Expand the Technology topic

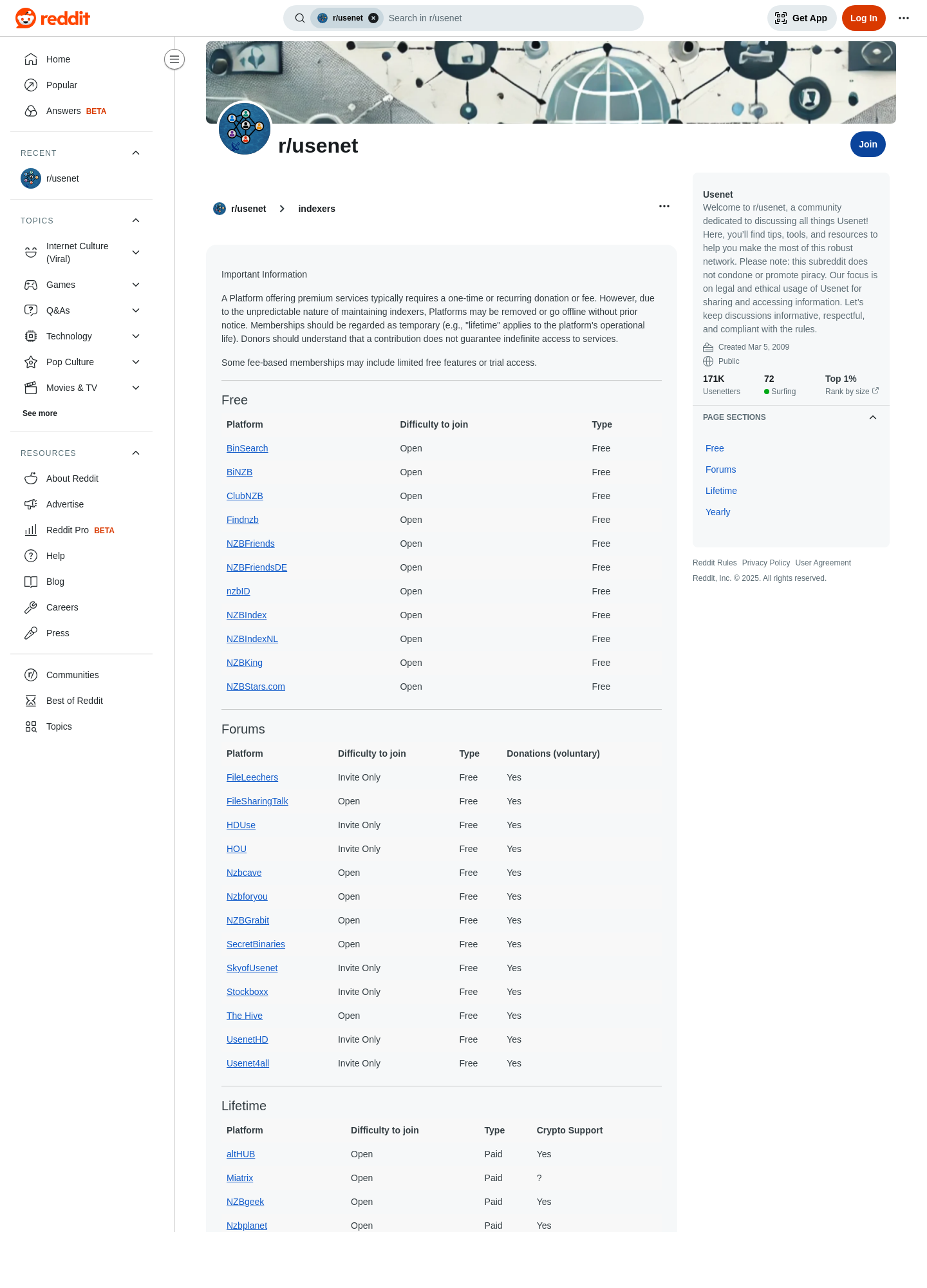136,336
